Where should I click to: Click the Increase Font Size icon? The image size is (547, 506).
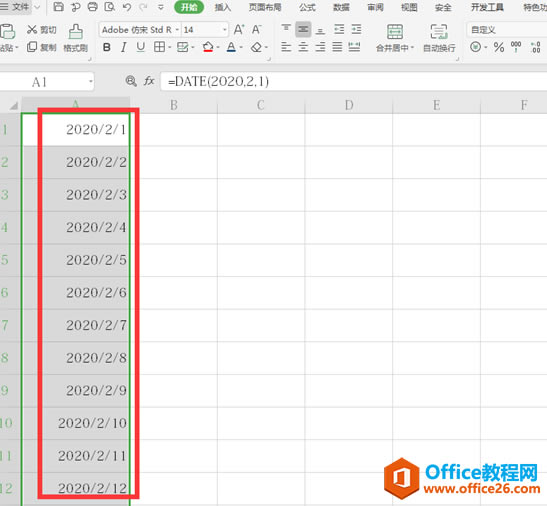point(239,30)
